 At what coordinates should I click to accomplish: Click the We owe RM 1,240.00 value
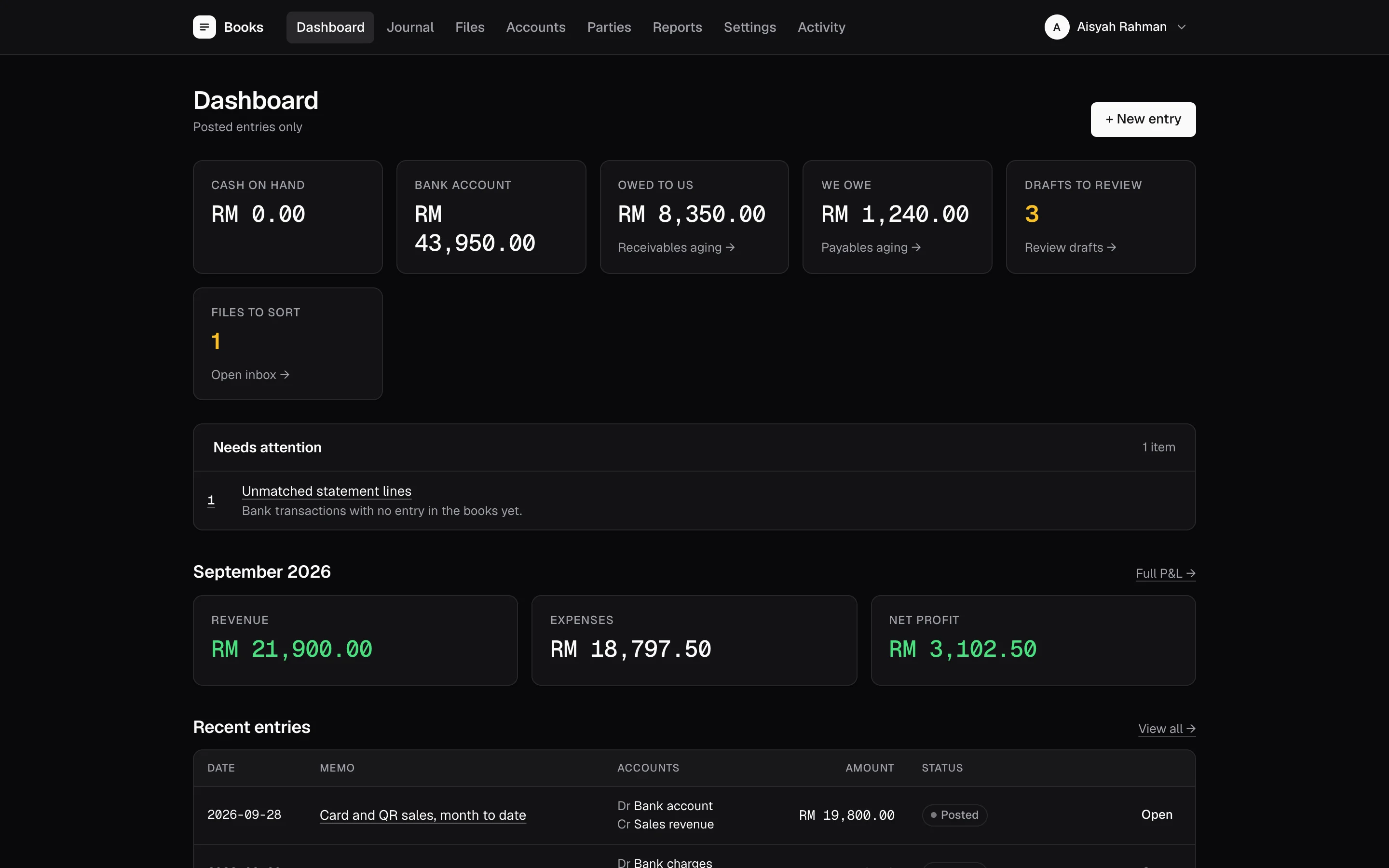coord(895,215)
